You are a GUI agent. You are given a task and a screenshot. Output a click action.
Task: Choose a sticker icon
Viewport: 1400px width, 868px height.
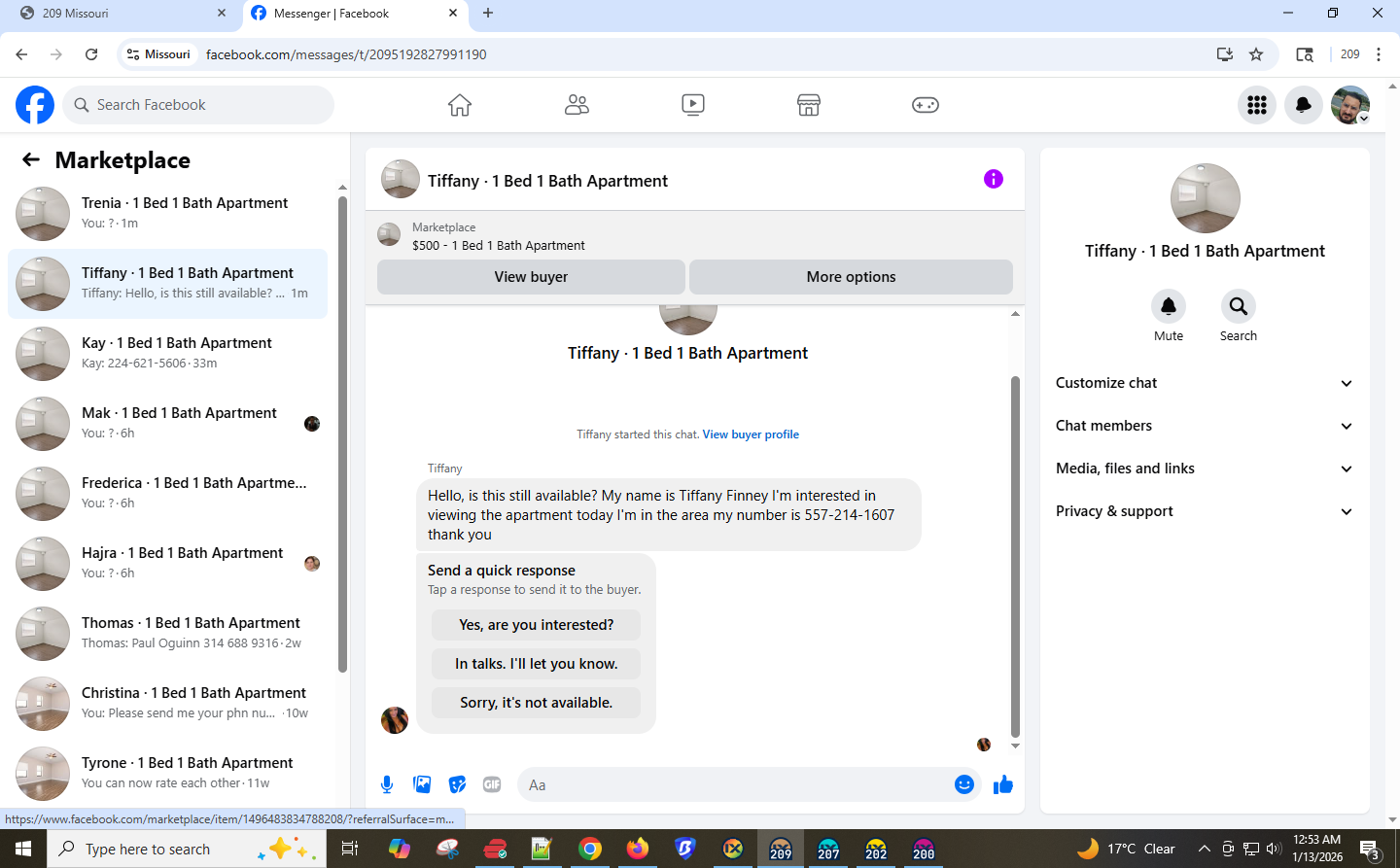tap(457, 784)
